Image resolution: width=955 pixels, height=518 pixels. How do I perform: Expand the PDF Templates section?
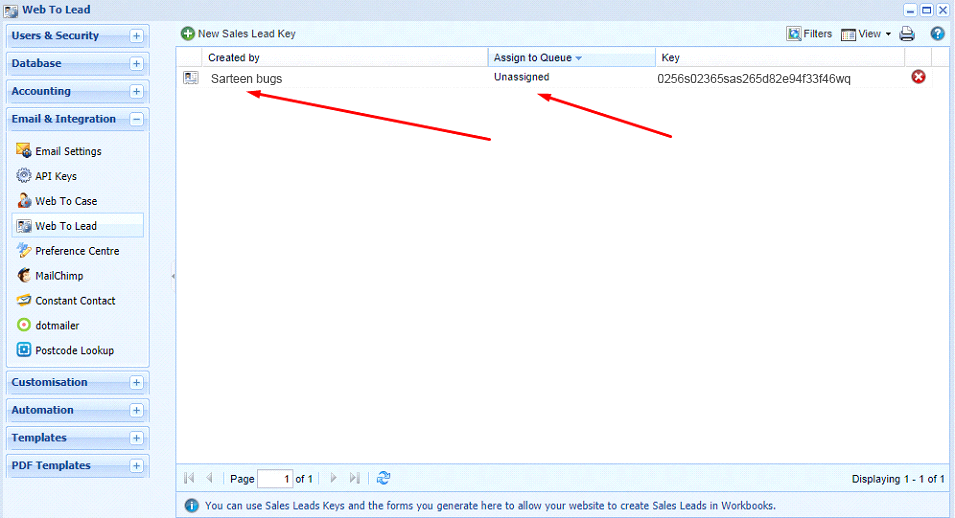pos(136,466)
